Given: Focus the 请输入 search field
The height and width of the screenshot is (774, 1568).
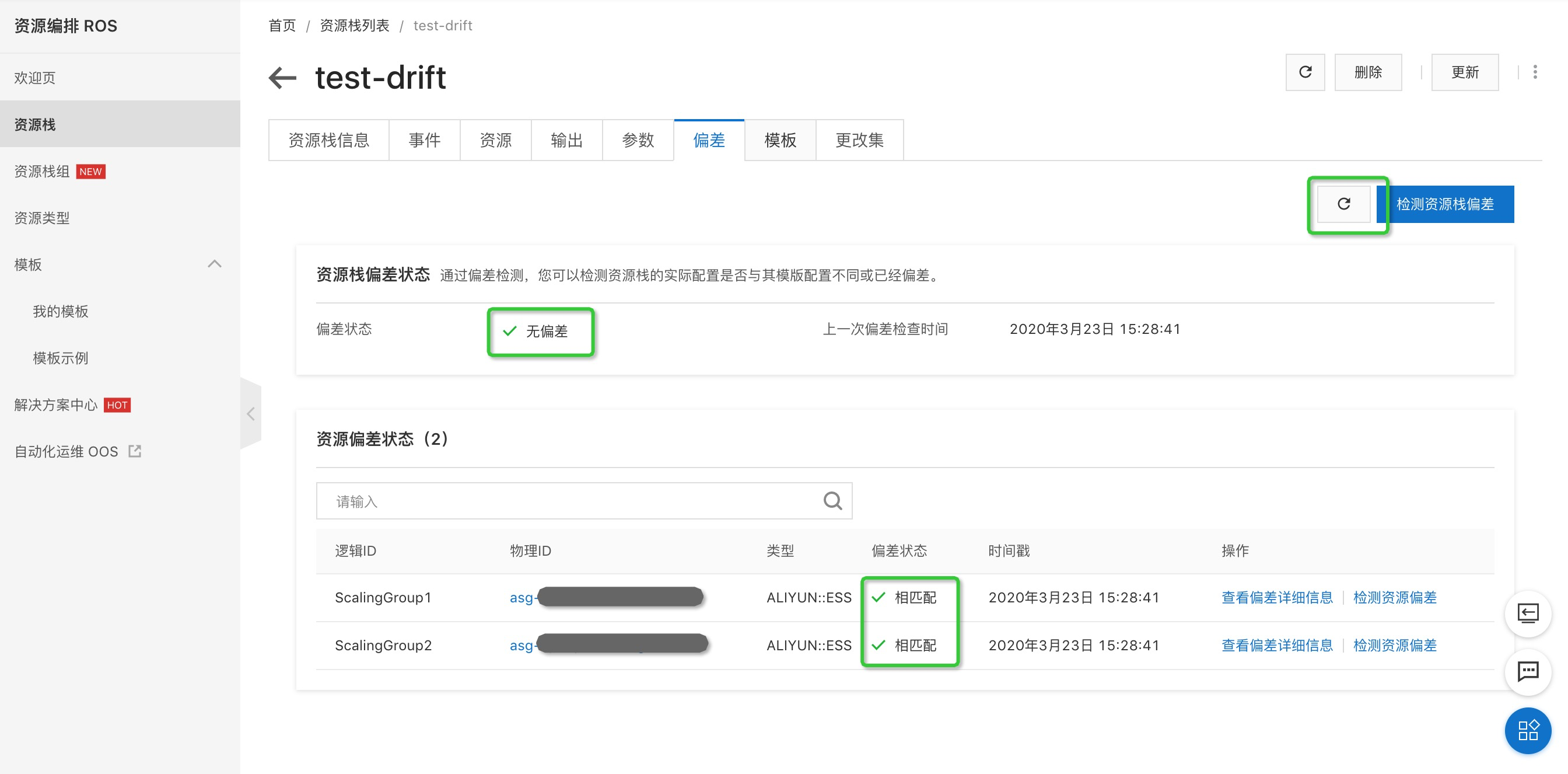Looking at the screenshot, I should click(584, 501).
